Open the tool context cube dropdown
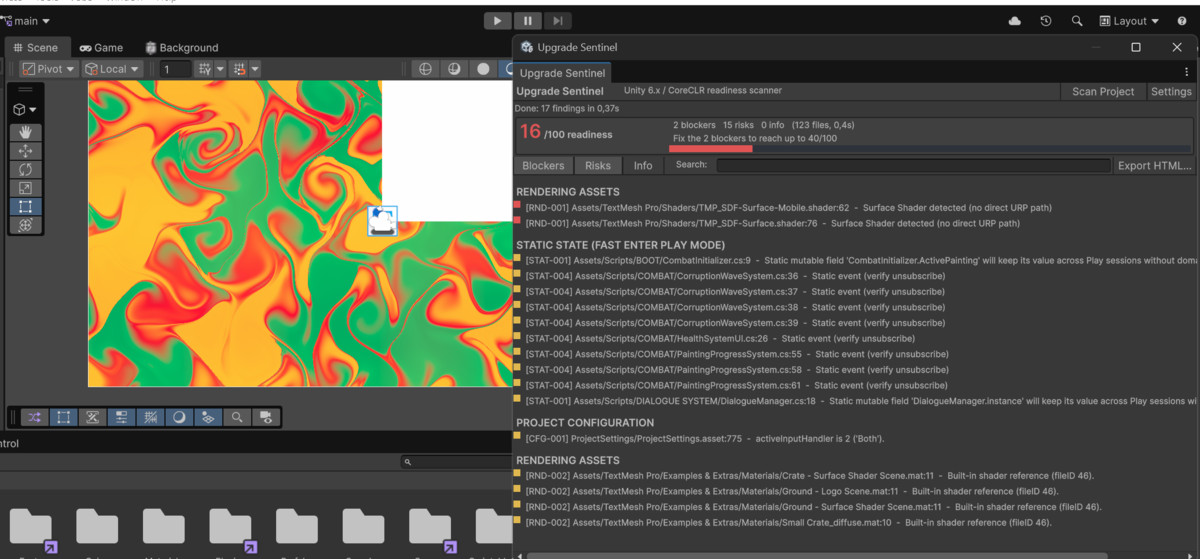The height and width of the screenshot is (559, 1200). click(25, 109)
